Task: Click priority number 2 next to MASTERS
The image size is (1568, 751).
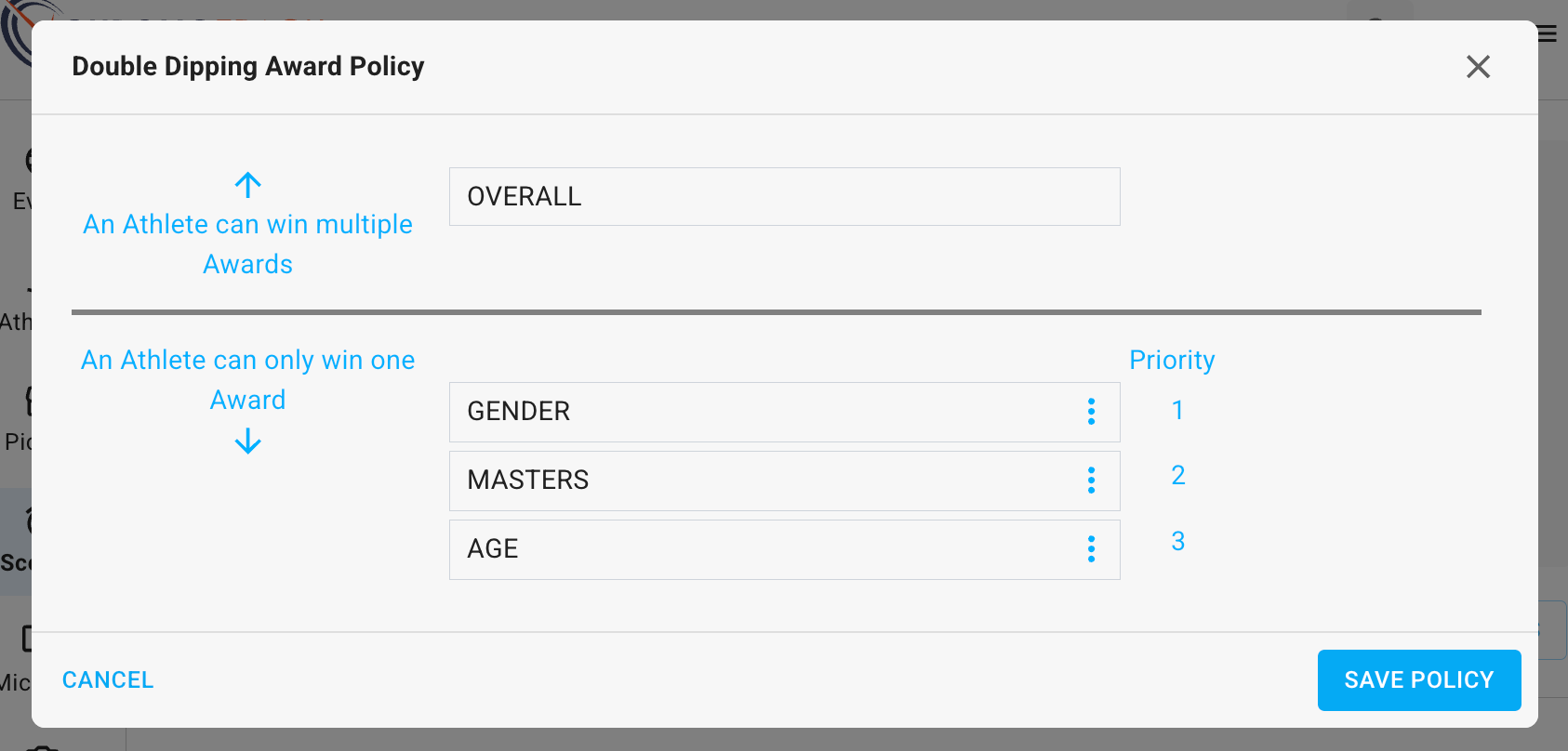Action: tap(1177, 476)
